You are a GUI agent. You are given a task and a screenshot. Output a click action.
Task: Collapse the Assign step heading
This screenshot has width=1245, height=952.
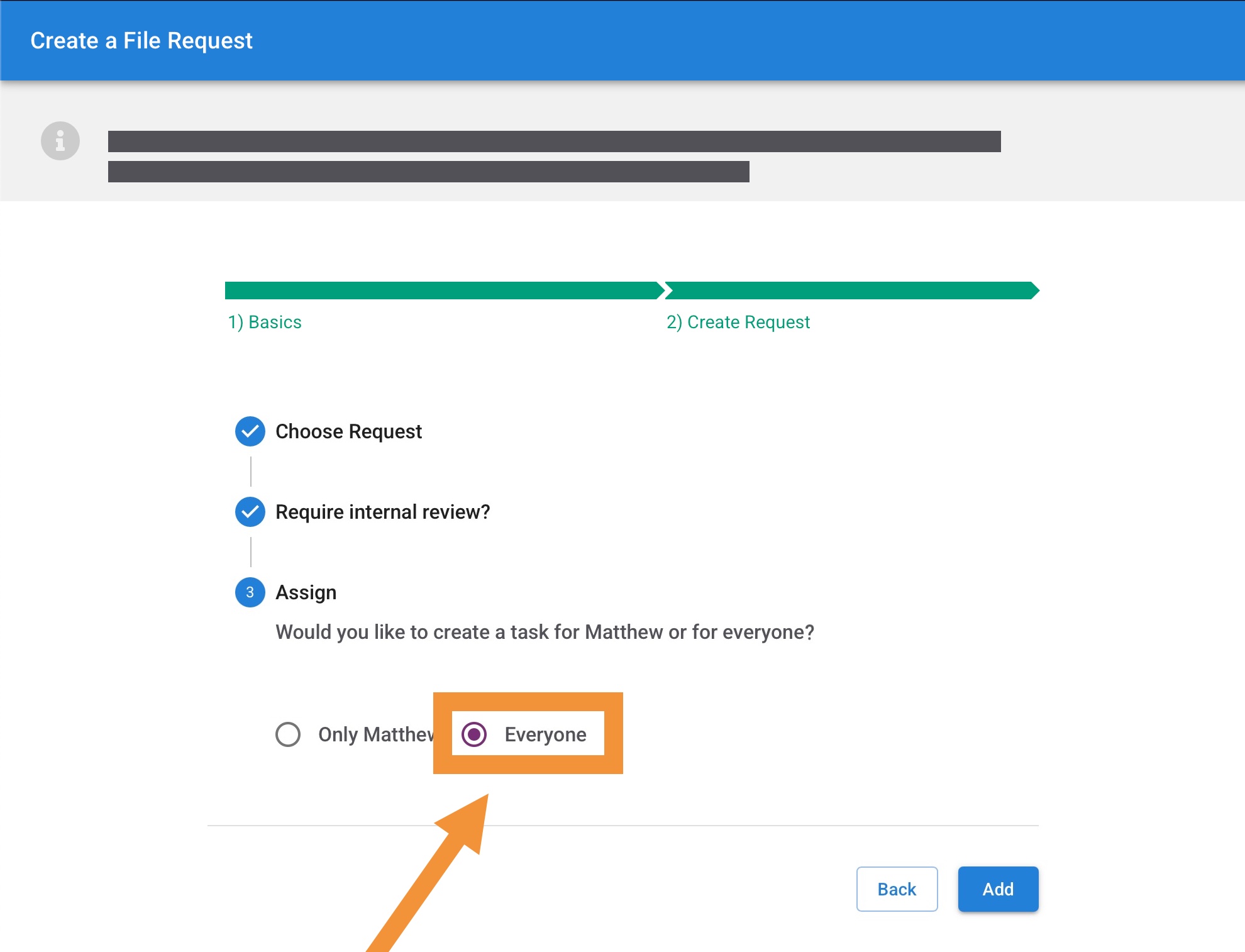coord(306,592)
